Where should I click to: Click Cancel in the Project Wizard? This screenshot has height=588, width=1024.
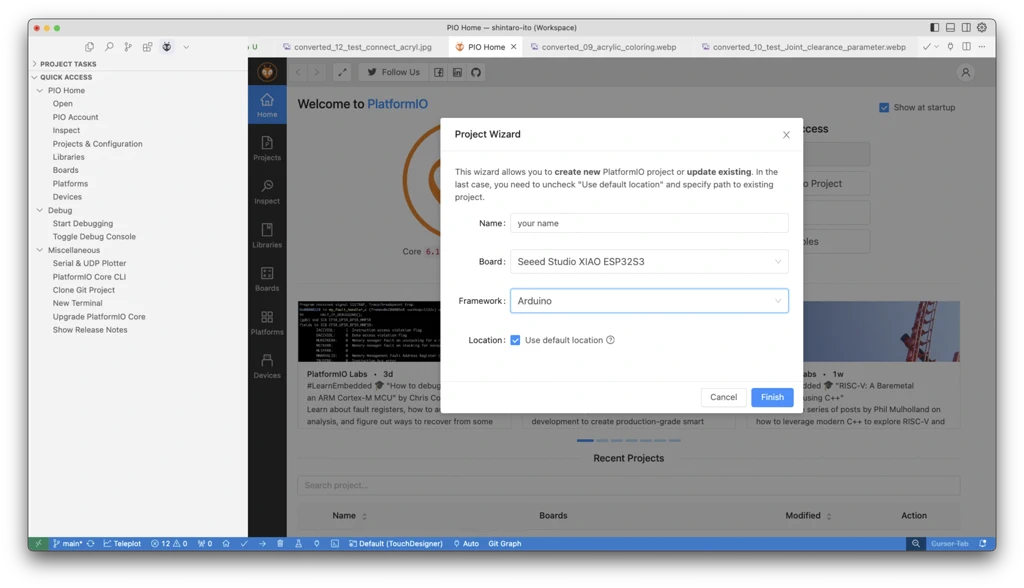coord(723,397)
